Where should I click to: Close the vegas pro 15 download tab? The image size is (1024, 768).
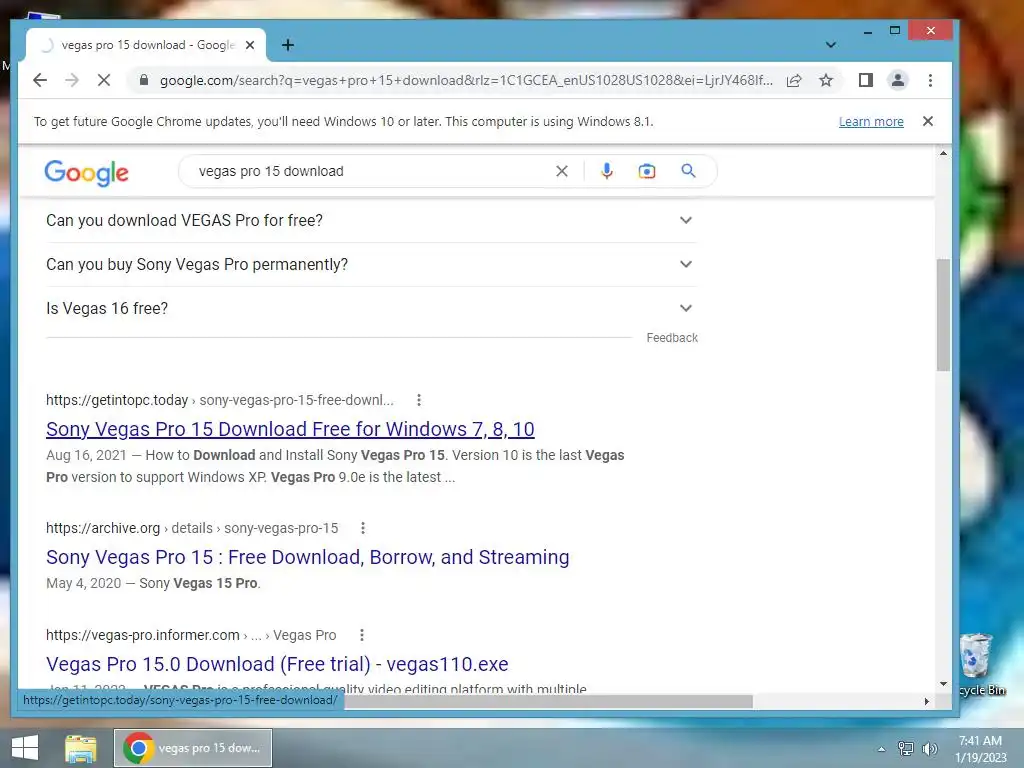click(250, 45)
